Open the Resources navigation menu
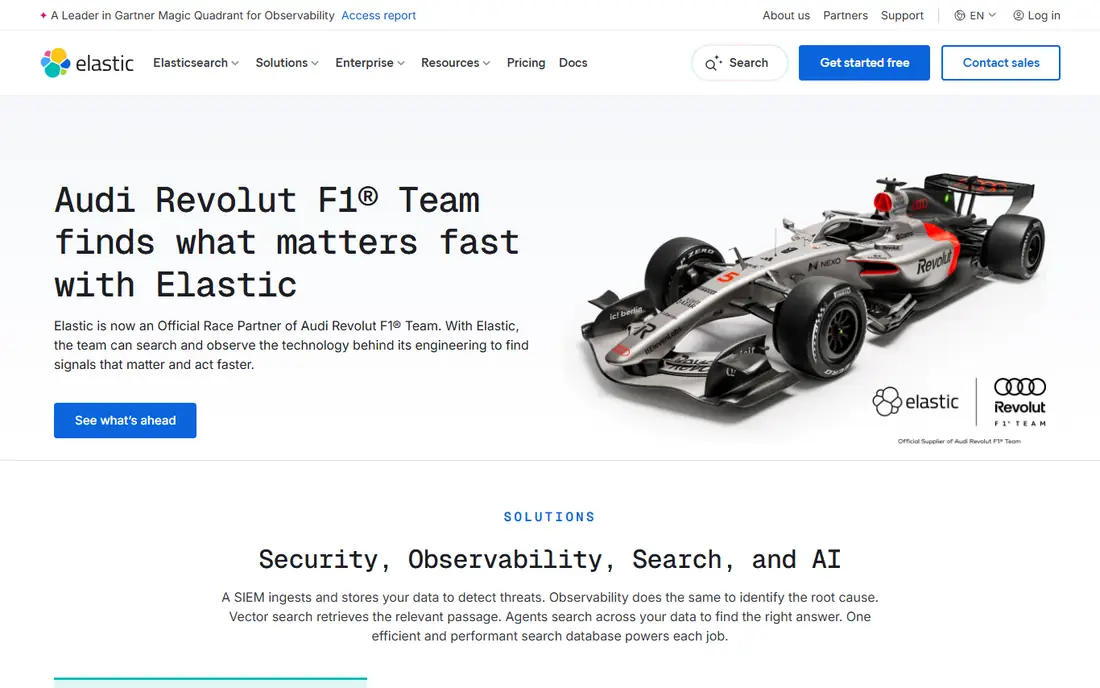Screen dimensions: 1100x688 455,63
